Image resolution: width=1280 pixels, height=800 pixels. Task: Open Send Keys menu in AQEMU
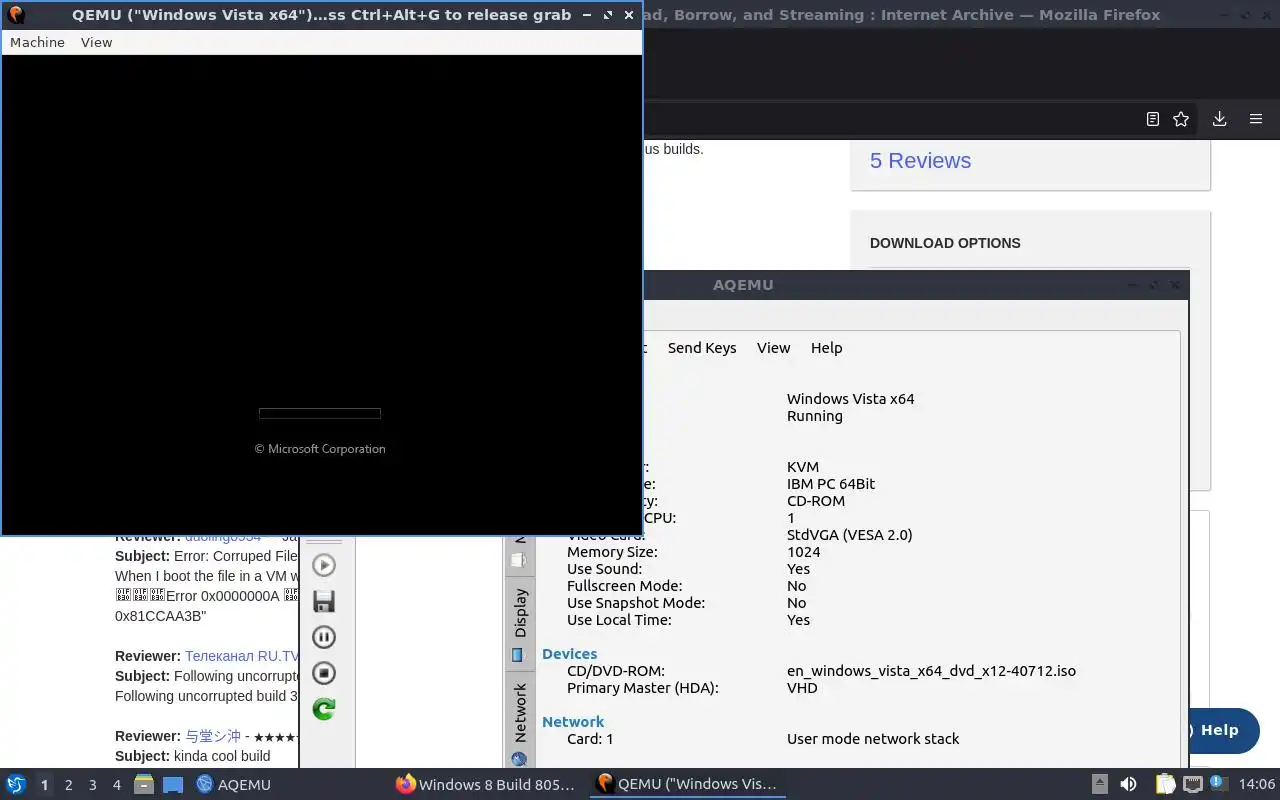click(x=702, y=348)
